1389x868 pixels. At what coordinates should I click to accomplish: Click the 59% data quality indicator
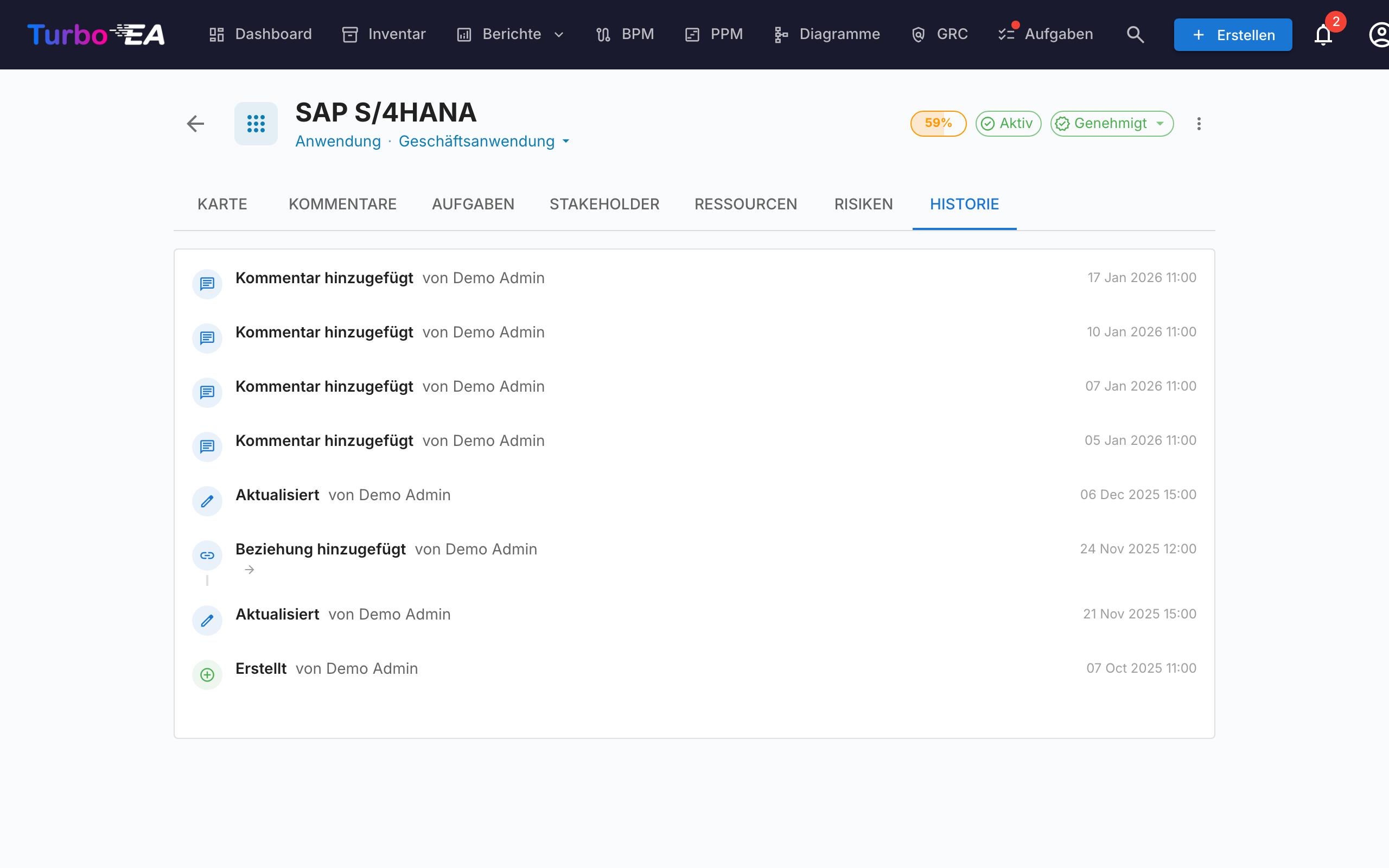pyautogui.click(x=938, y=124)
